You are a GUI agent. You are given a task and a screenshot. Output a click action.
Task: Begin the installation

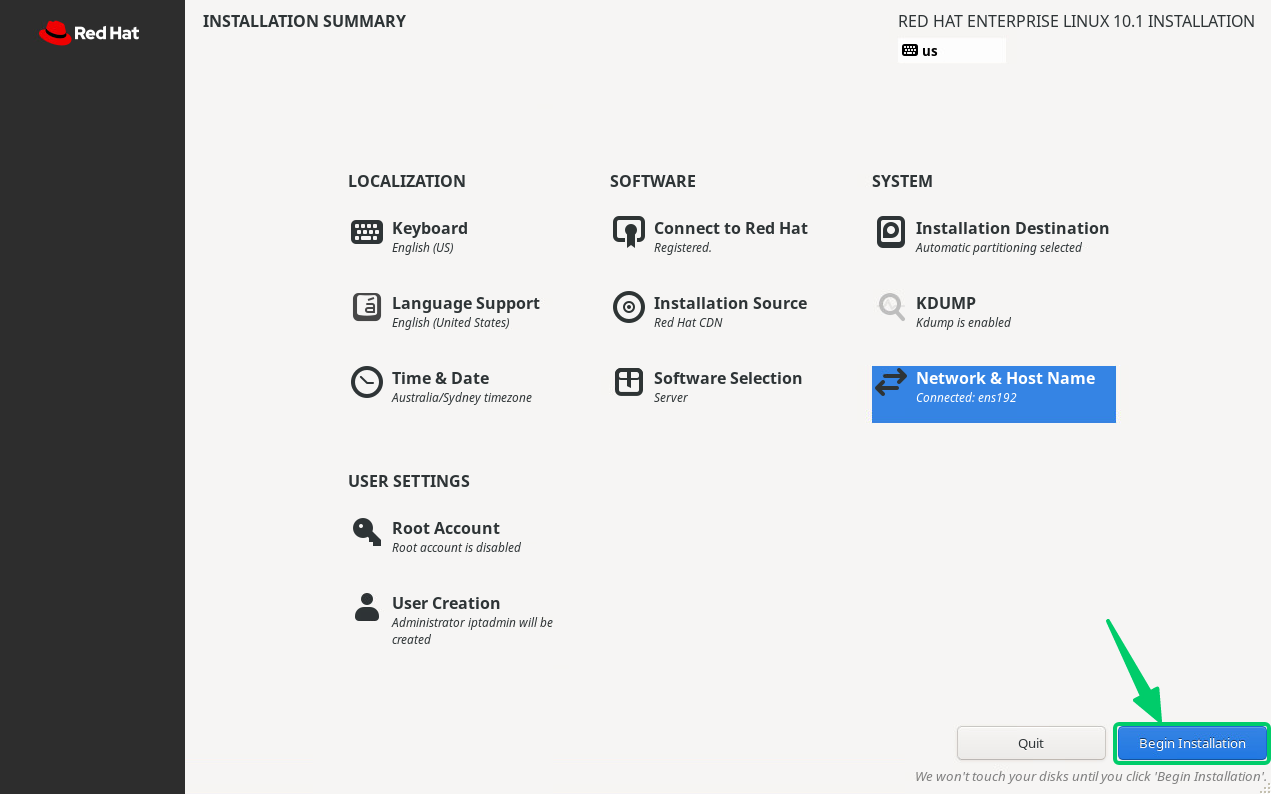(1192, 743)
